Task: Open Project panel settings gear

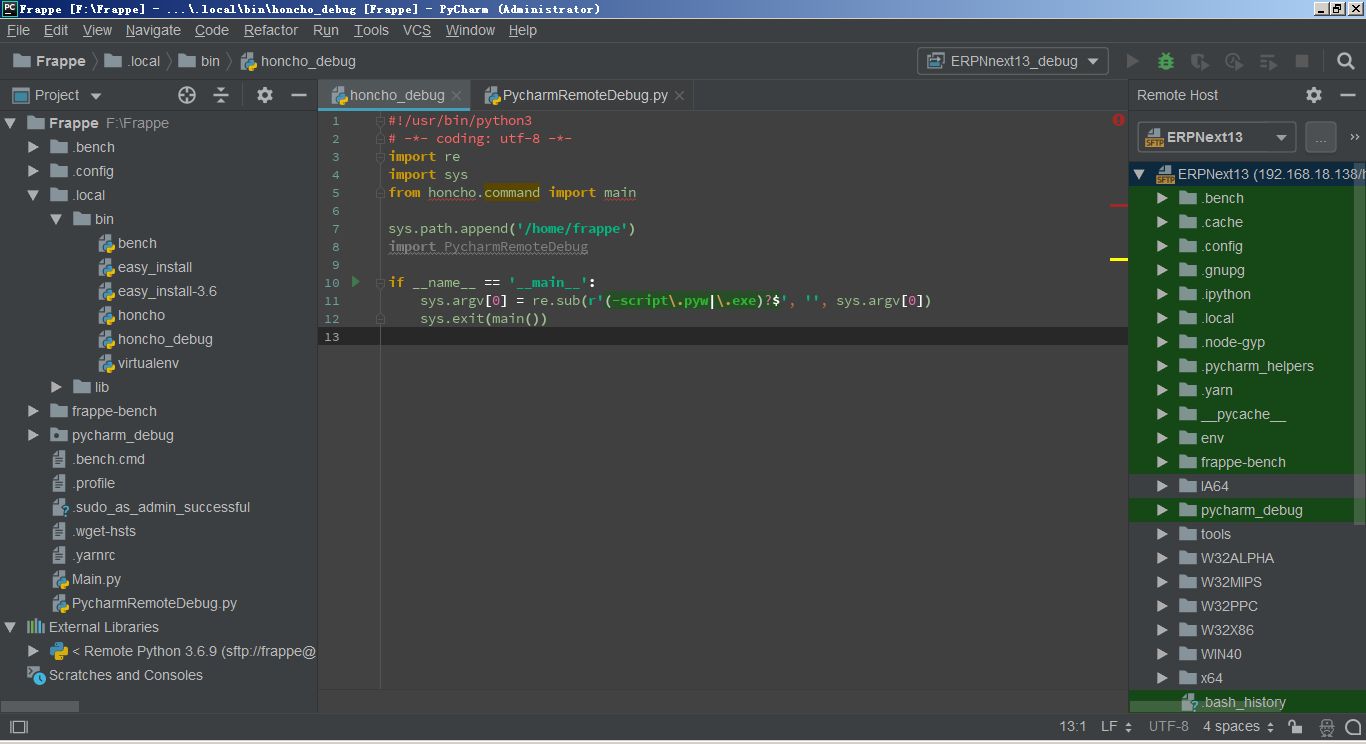Action: click(x=265, y=95)
